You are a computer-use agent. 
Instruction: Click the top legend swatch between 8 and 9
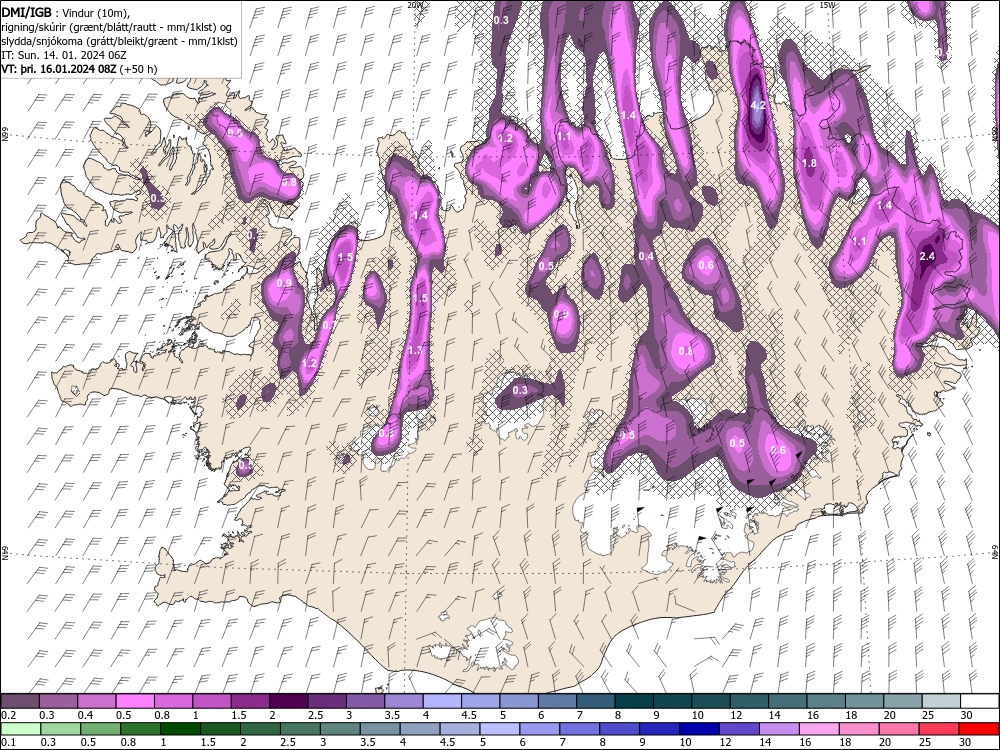(634, 701)
